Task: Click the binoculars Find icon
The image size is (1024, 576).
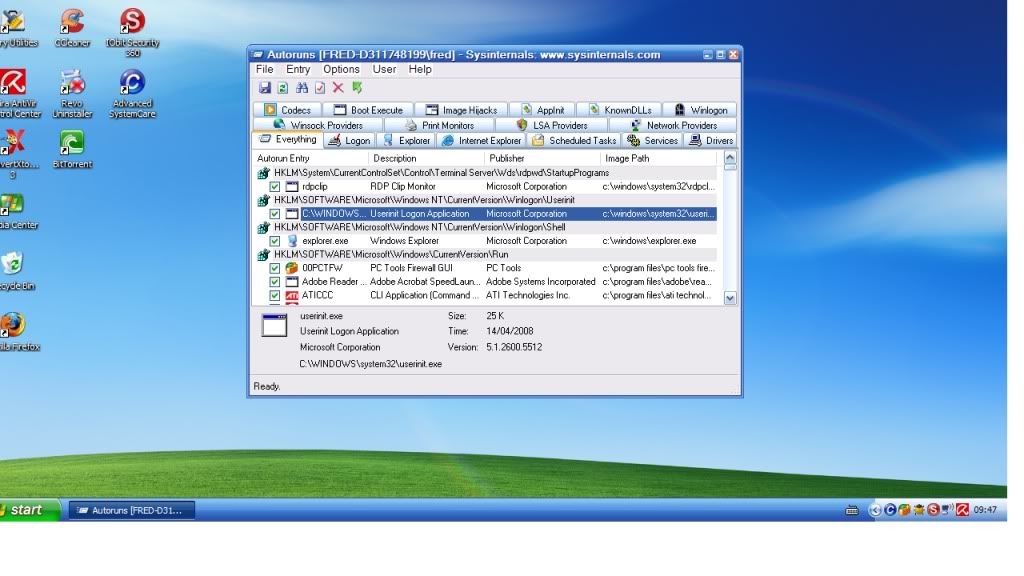Action: 301,88
